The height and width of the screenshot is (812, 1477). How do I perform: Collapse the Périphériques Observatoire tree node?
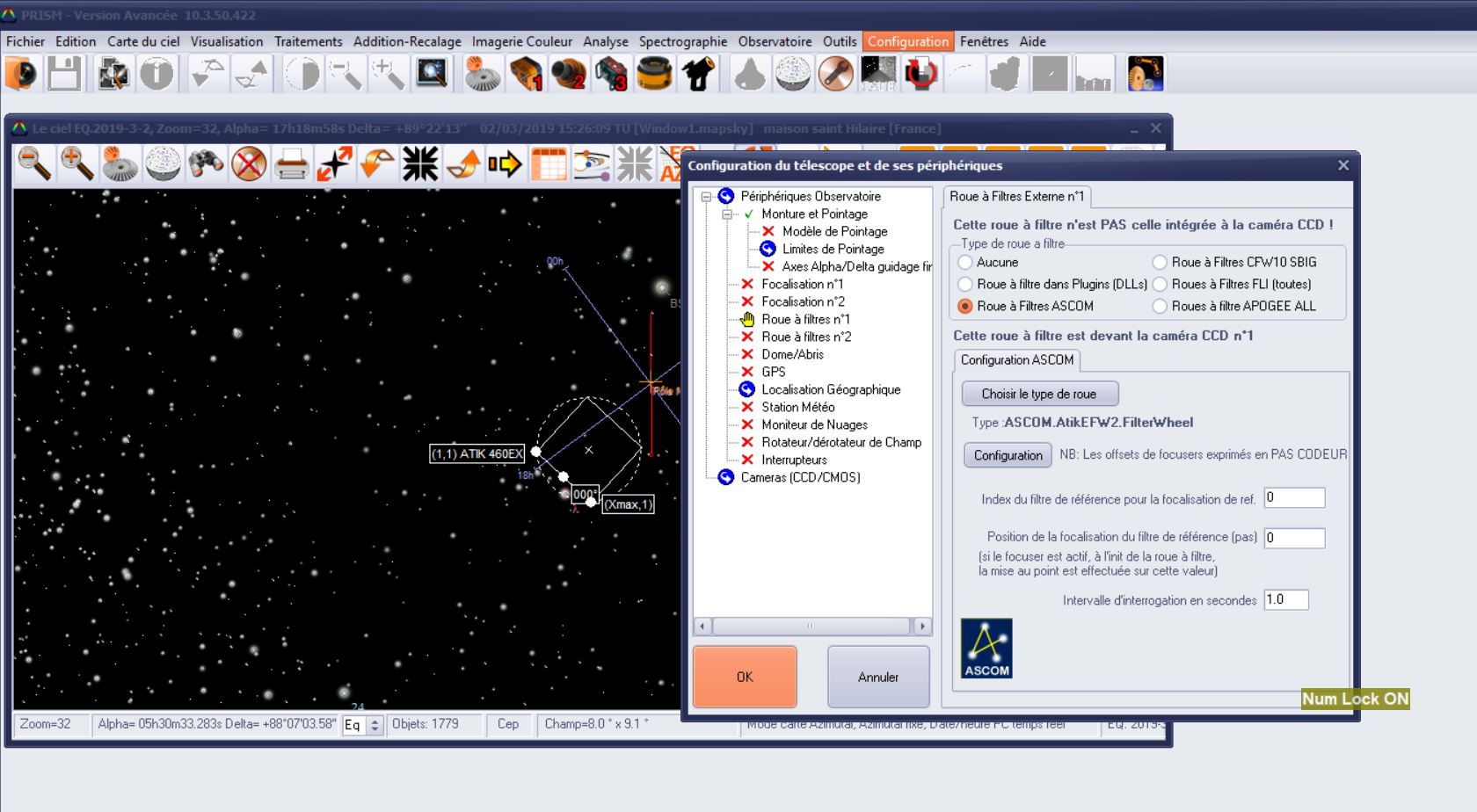pos(706,197)
